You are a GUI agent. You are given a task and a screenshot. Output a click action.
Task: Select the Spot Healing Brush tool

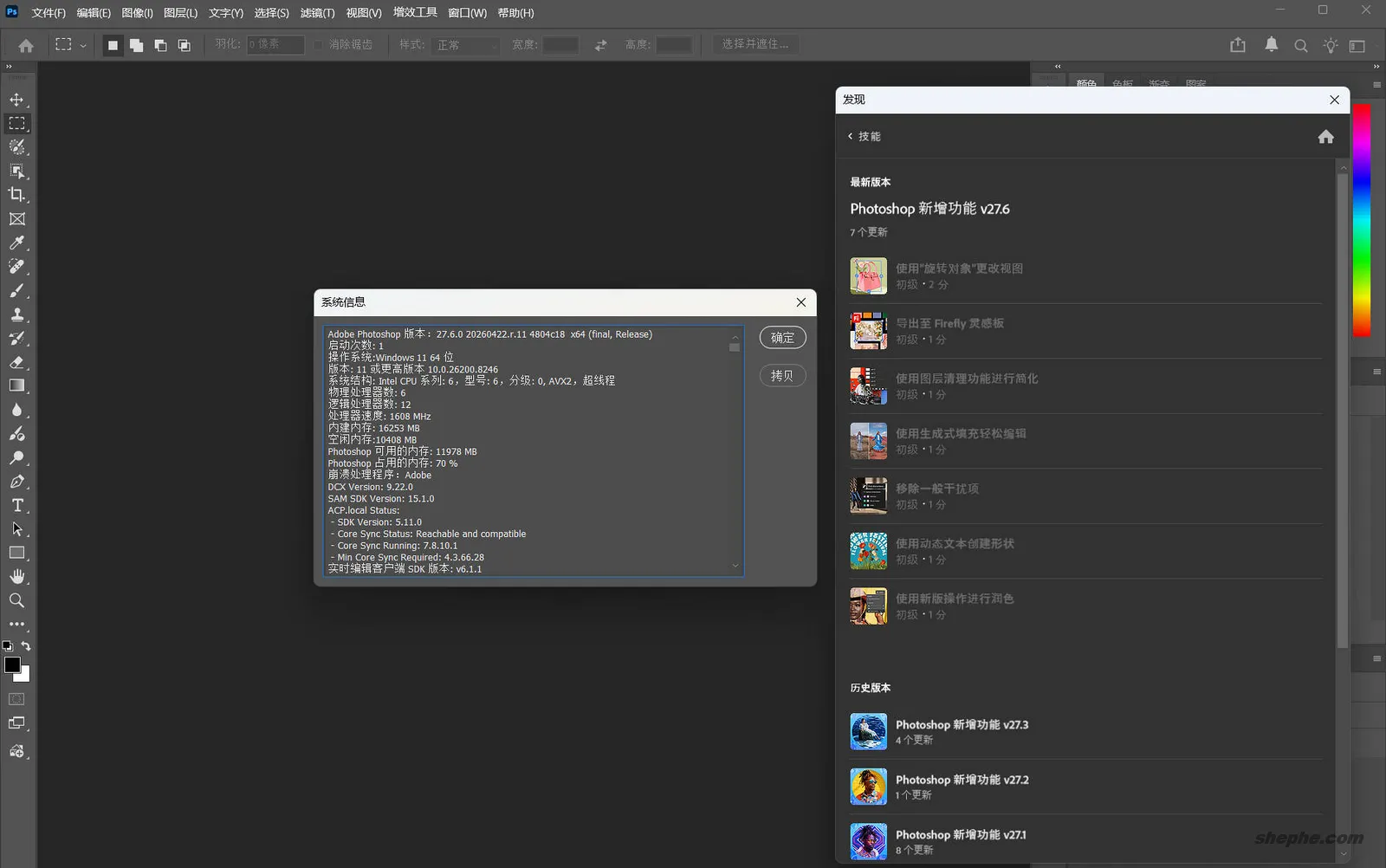[x=16, y=267]
